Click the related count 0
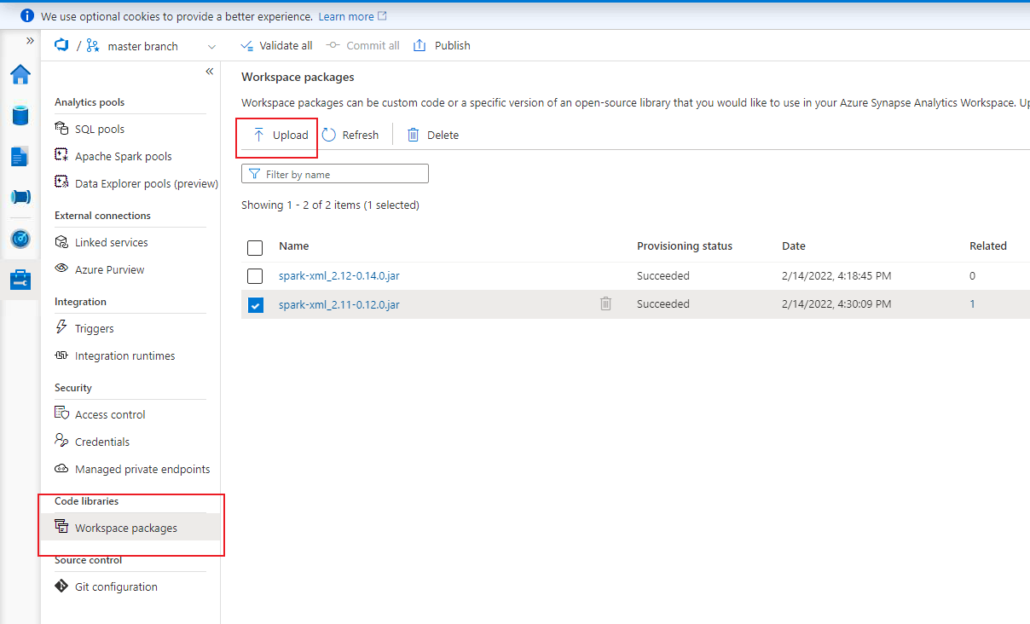 [972, 276]
